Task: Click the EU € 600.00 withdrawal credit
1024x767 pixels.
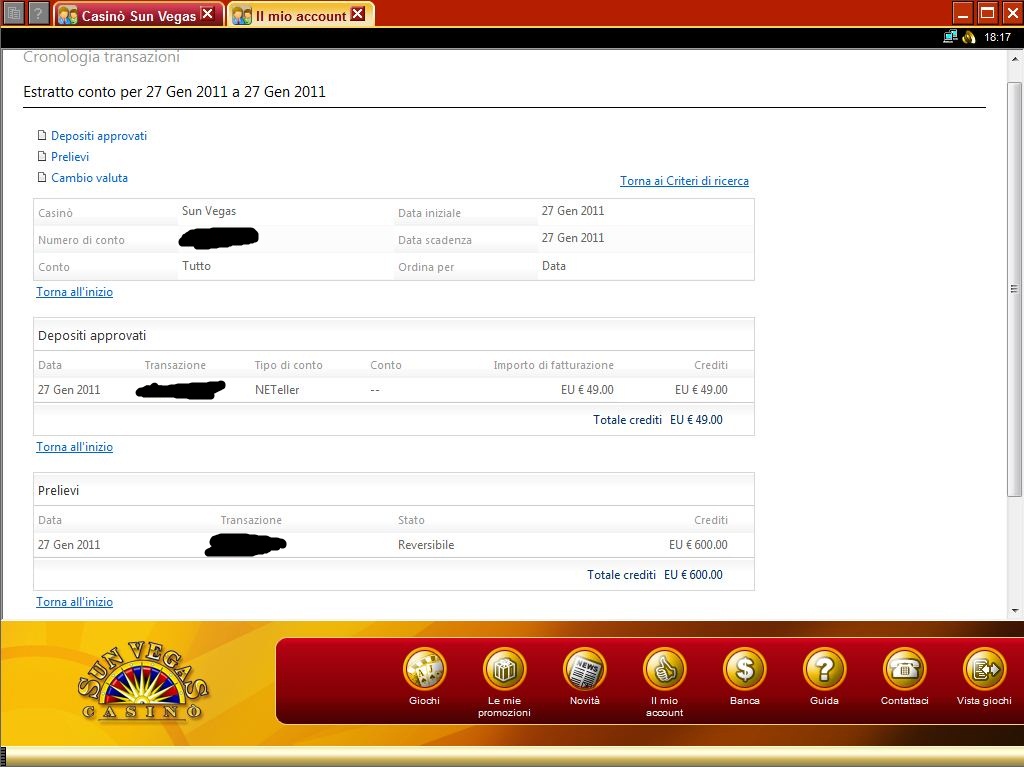Action: 698,545
